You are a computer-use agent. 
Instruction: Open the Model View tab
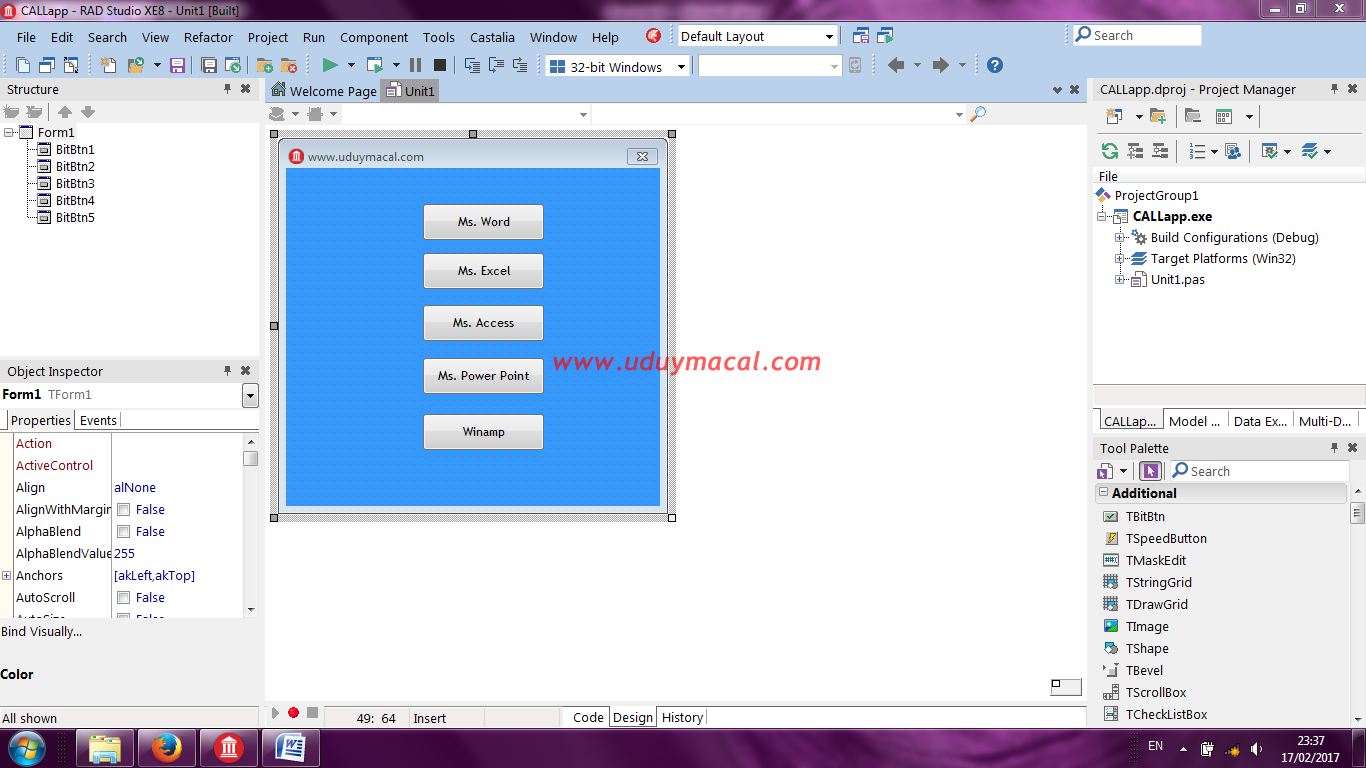point(1194,421)
